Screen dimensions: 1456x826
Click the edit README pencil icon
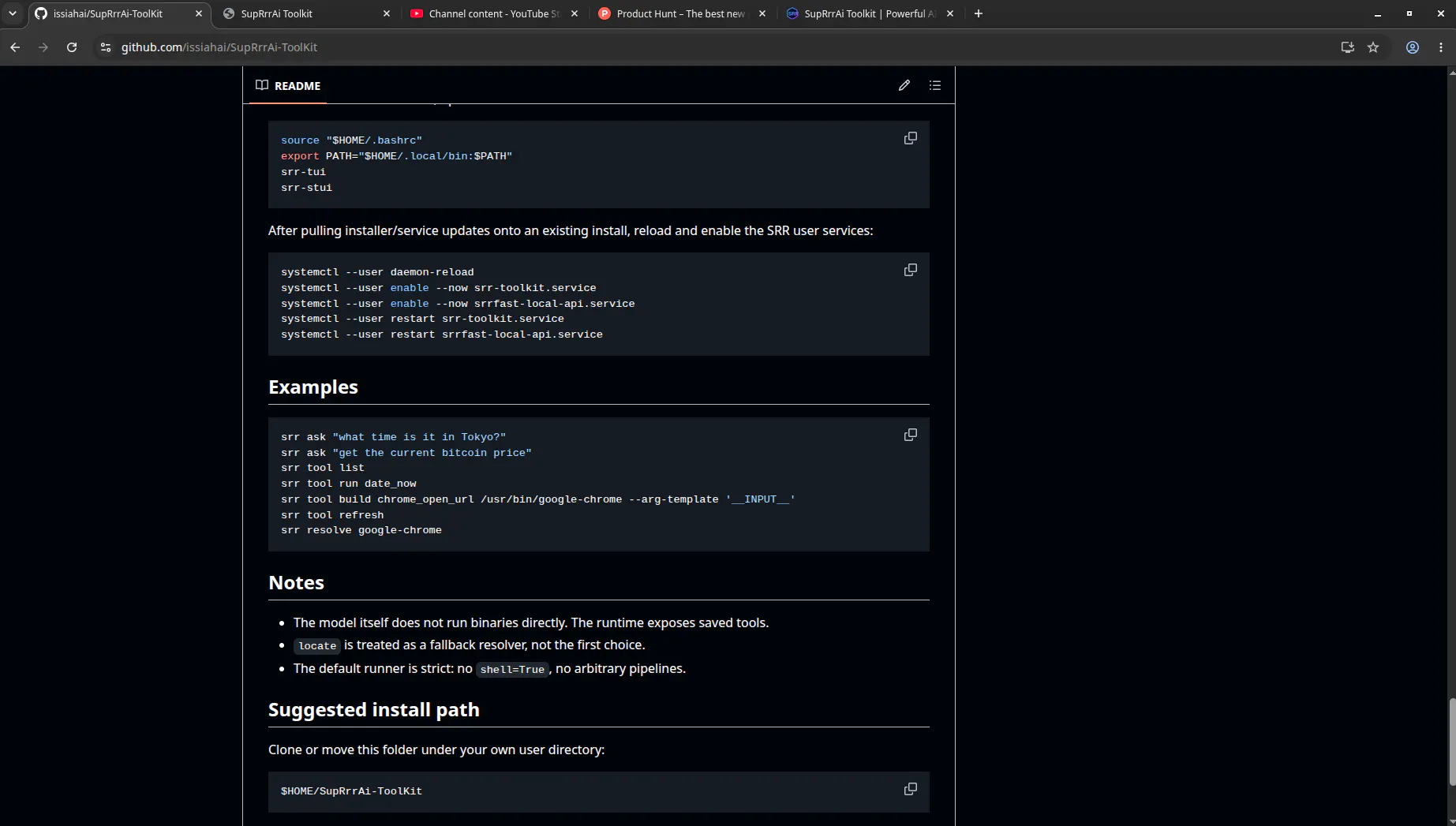coord(904,85)
